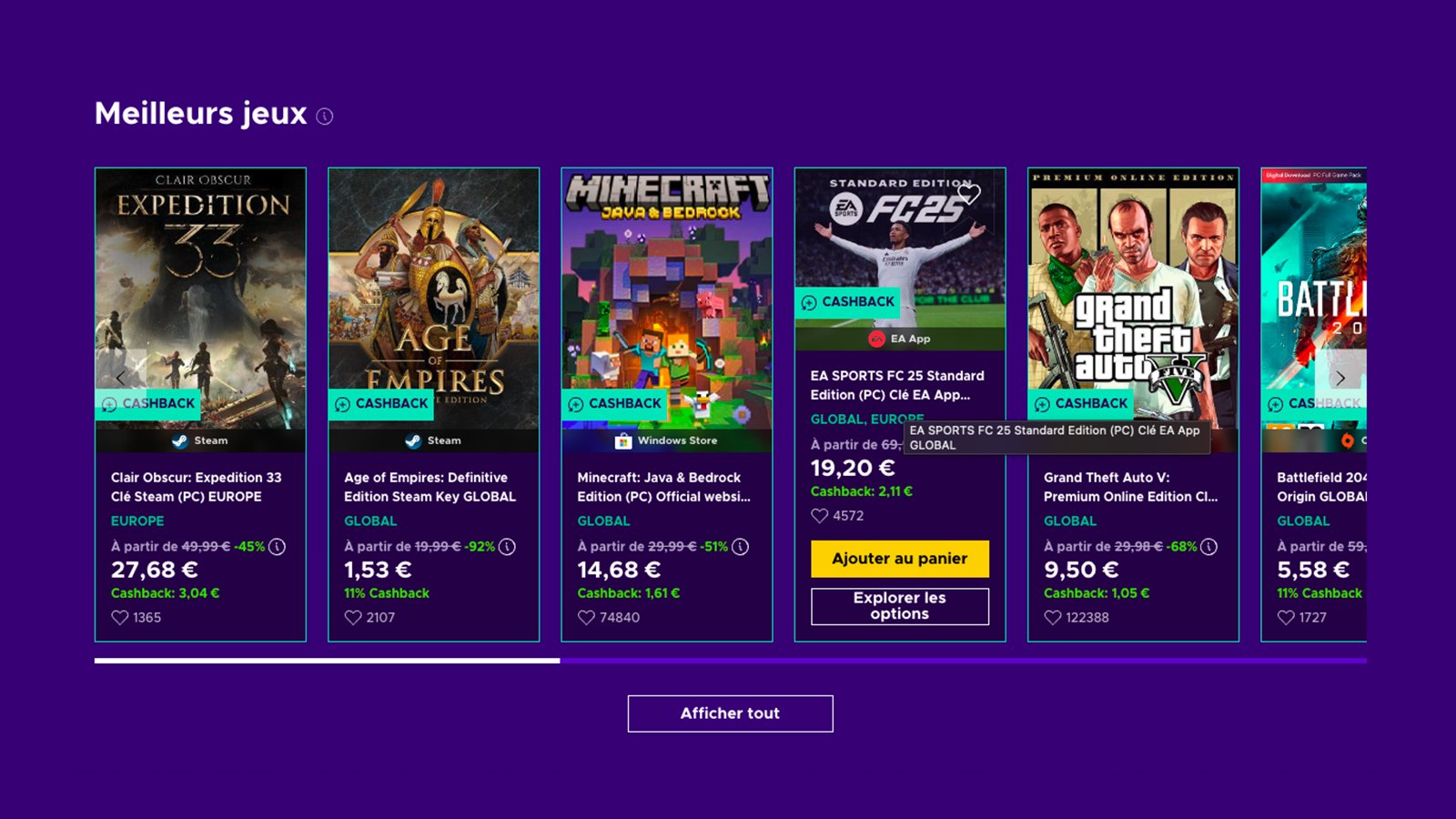
Task: Click the Afficher tout button
Action: (x=729, y=713)
